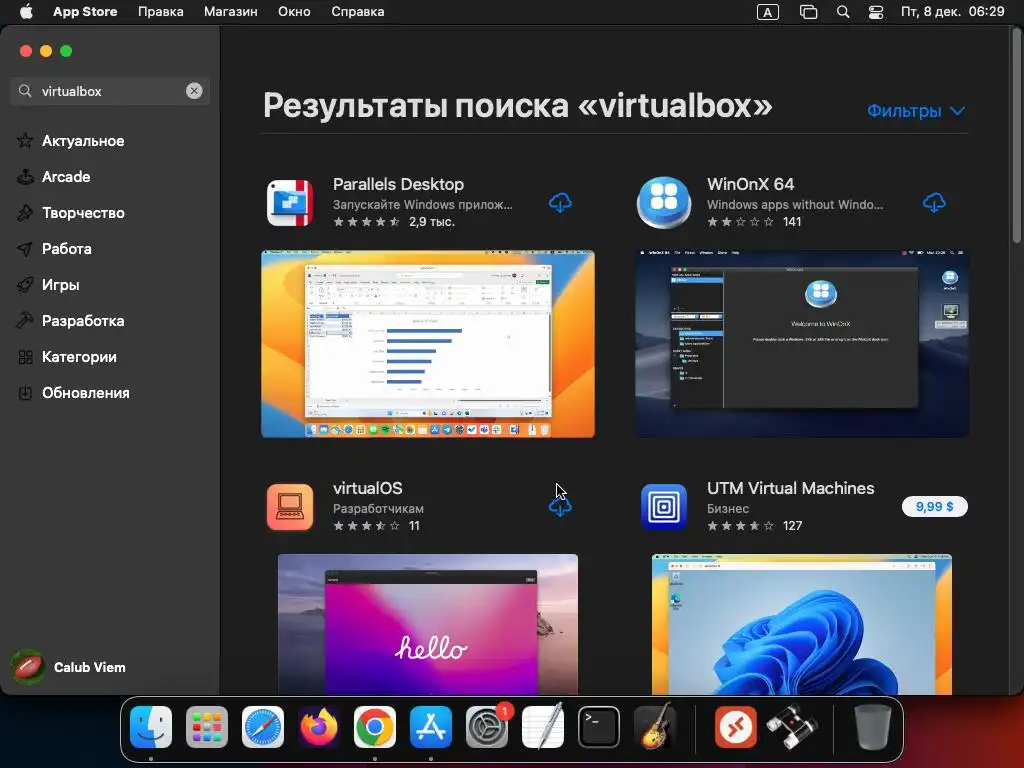This screenshot has height=768, width=1024.
Task: View the UTM Windows 11 screenshot preview
Action: click(801, 624)
